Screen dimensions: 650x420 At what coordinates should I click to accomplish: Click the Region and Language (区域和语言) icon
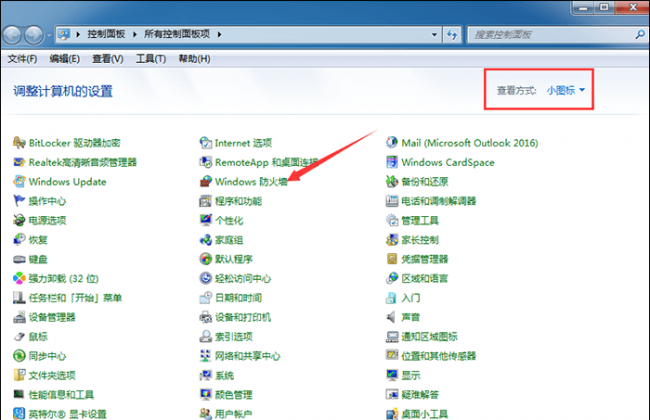coord(392,278)
